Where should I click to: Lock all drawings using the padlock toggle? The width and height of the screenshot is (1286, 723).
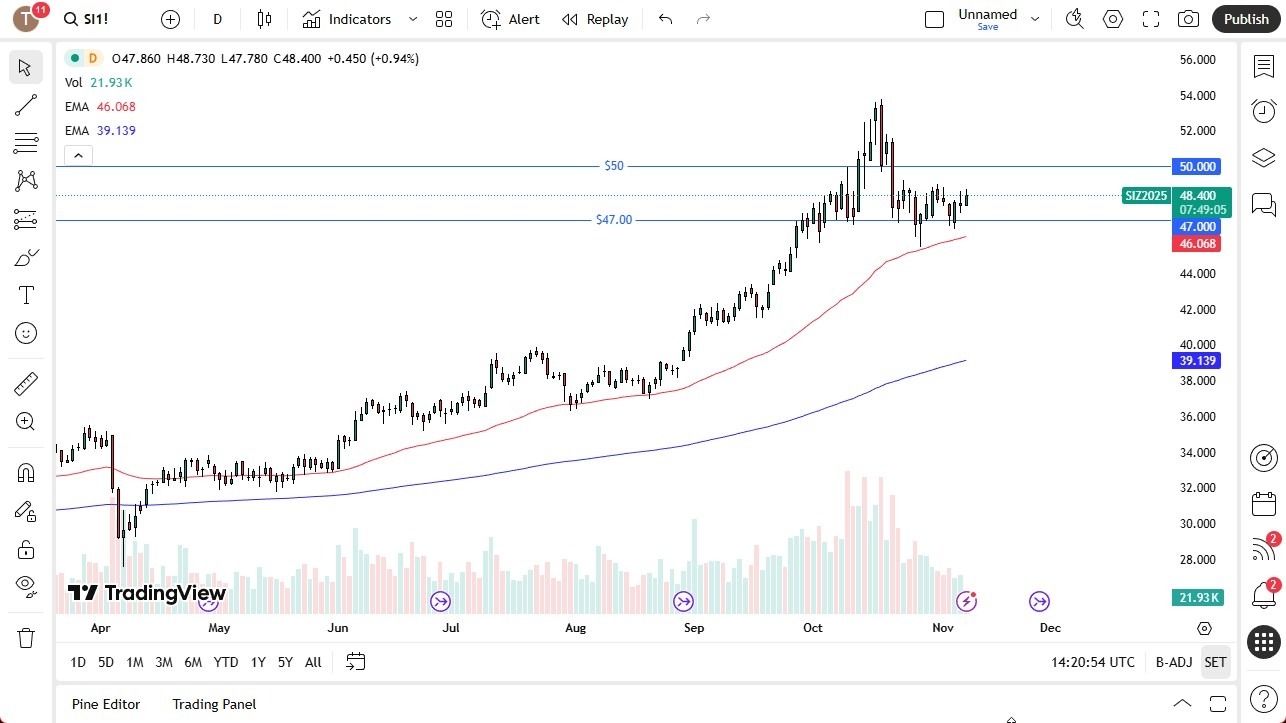click(x=26, y=549)
